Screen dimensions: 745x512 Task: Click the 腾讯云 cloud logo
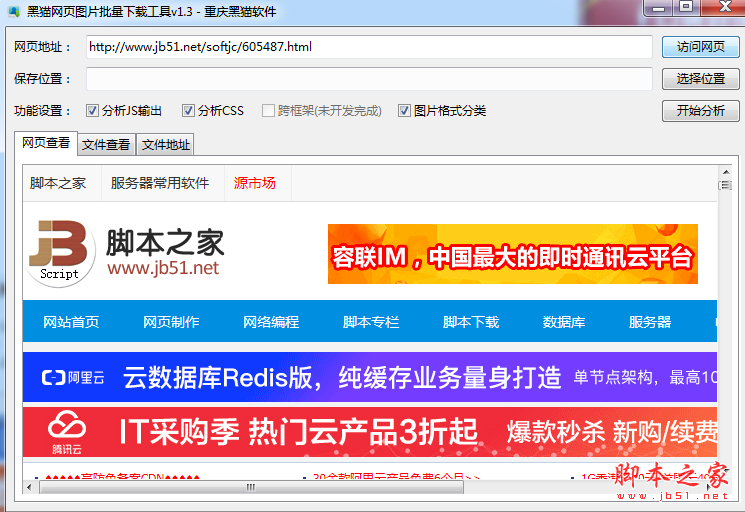coord(67,432)
